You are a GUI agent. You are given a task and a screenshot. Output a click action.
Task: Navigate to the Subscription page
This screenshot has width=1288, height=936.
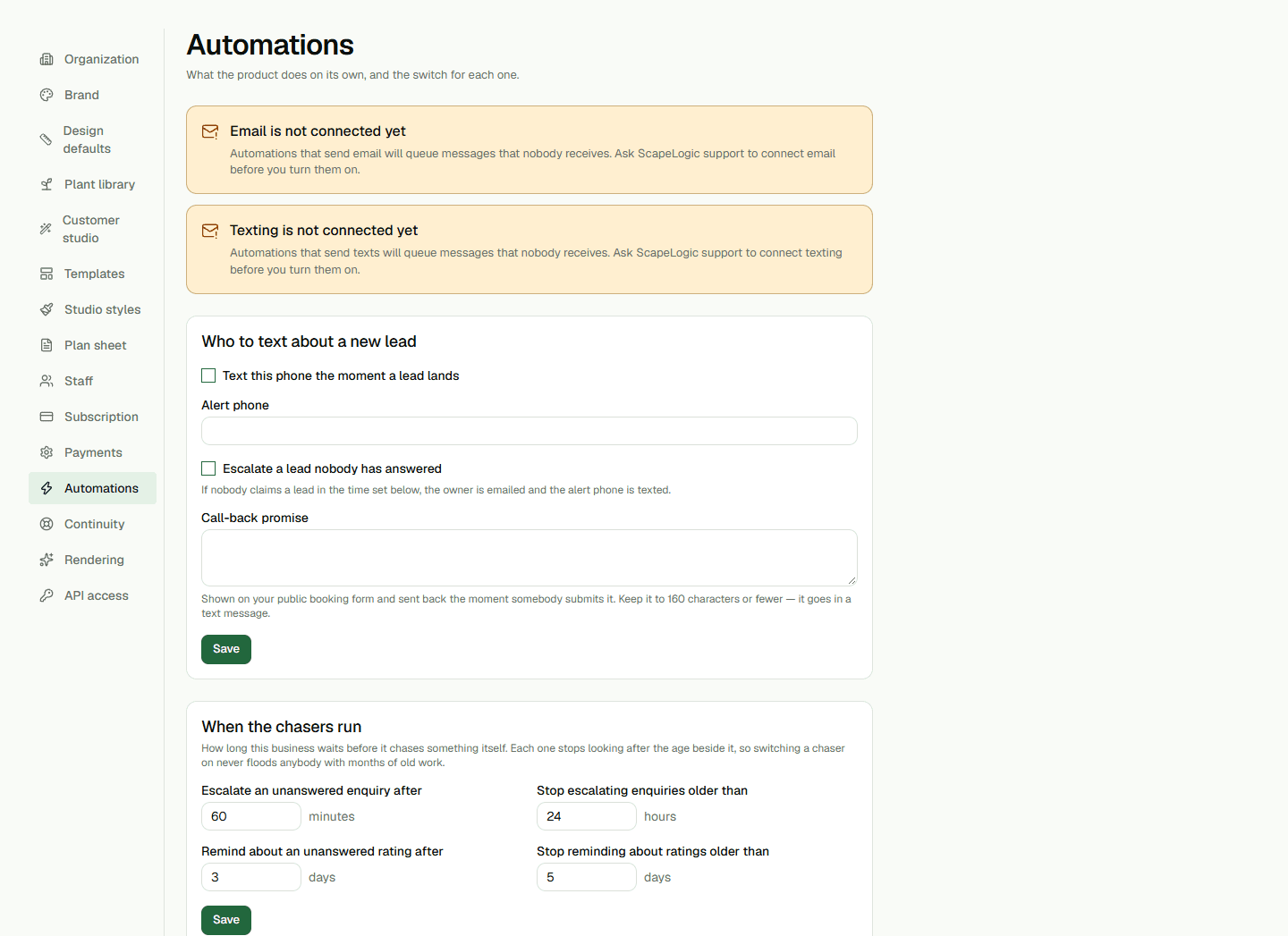pyautogui.click(x=92, y=417)
